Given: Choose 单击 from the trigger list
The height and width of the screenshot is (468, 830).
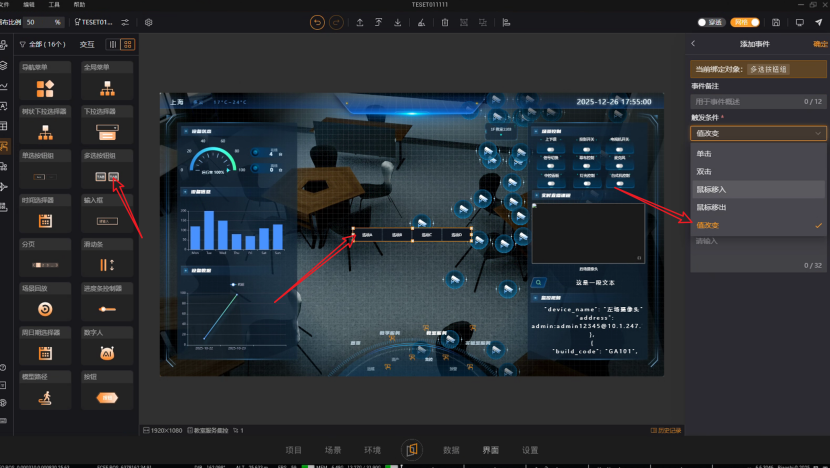Looking at the screenshot, I should pos(758,154).
